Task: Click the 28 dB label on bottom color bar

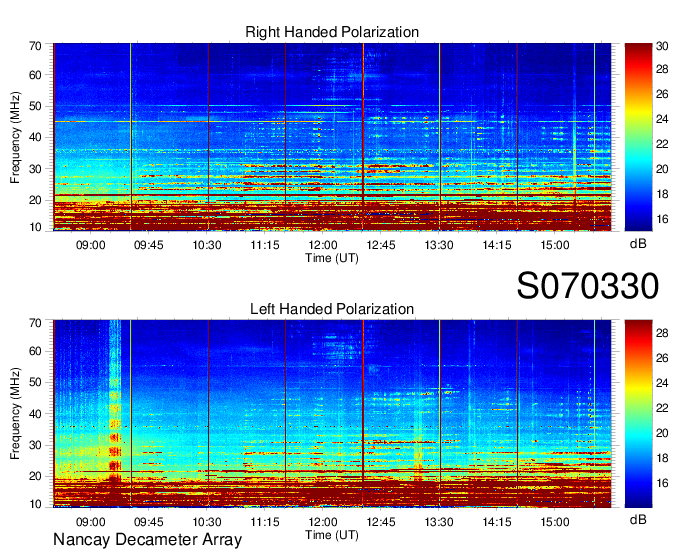Action: pyautogui.click(x=662, y=333)
